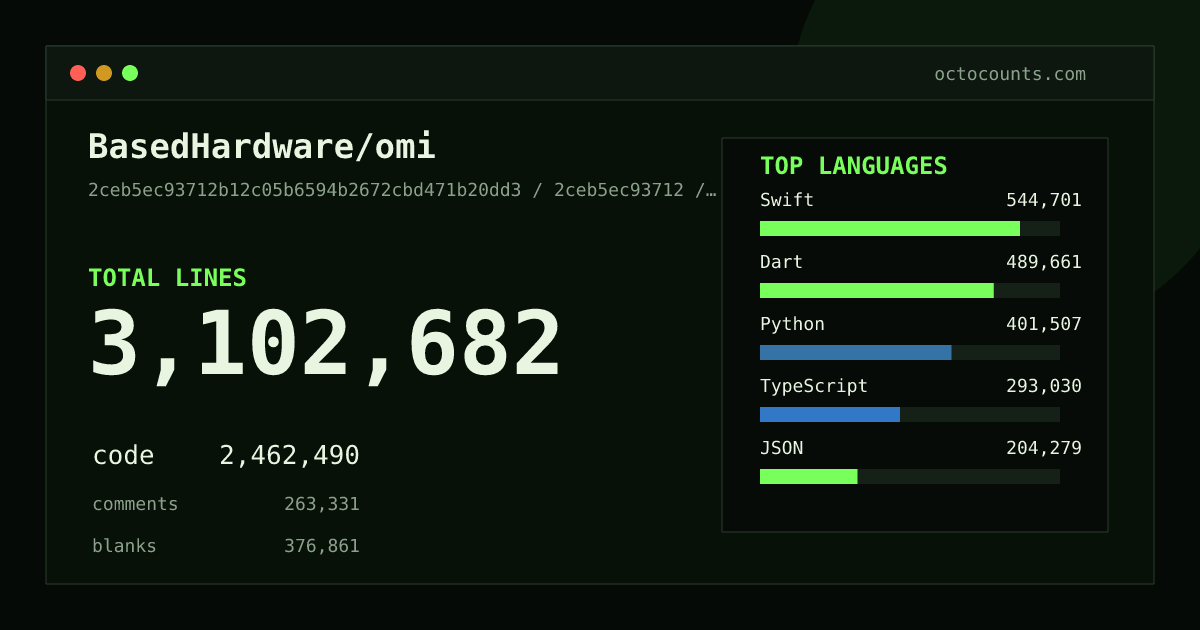
Task: Click the 401,507 Python line count
Action: pyautogui.click(x=1044, y=324)
